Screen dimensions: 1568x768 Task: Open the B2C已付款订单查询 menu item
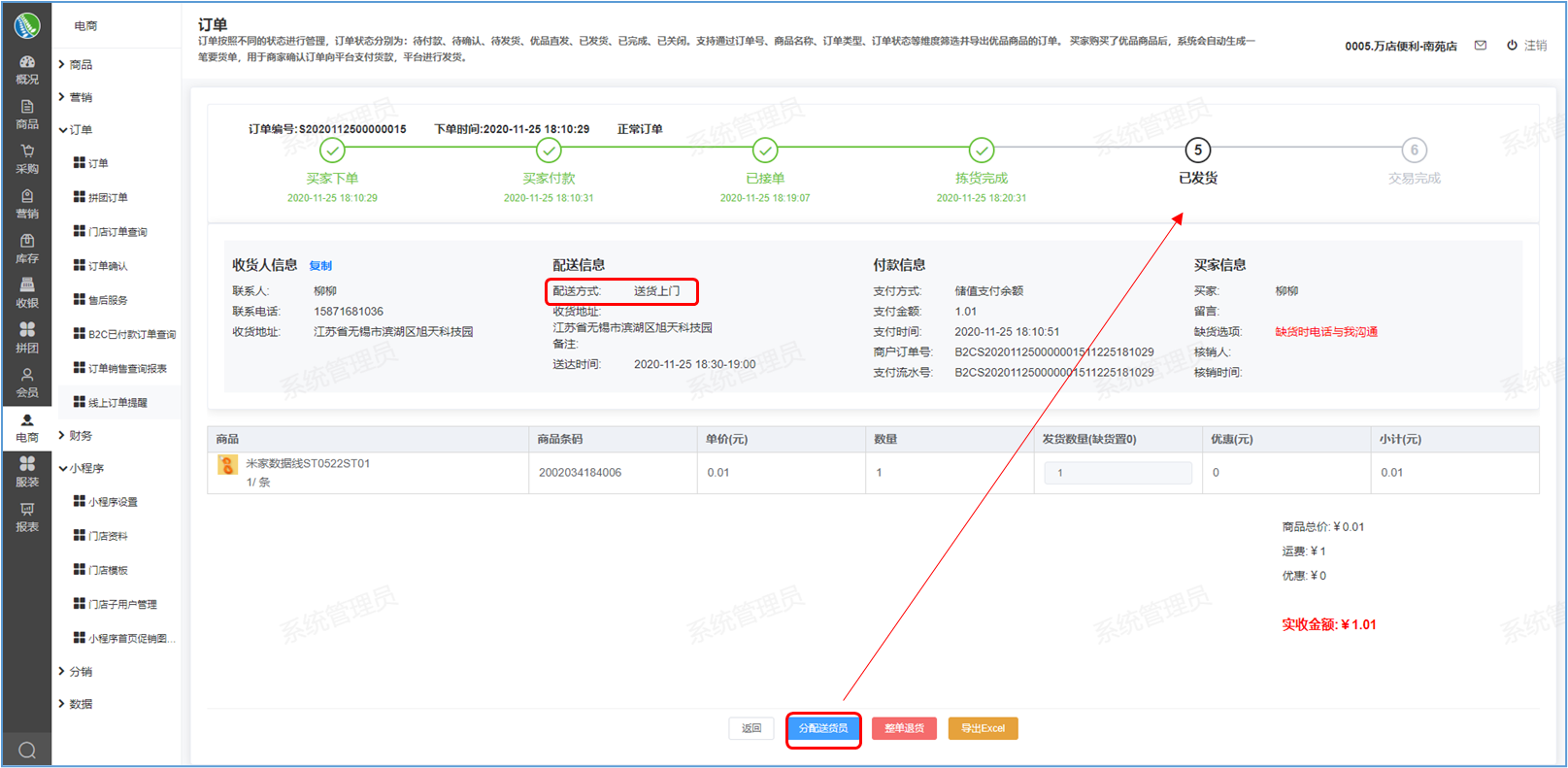[125, 334]
